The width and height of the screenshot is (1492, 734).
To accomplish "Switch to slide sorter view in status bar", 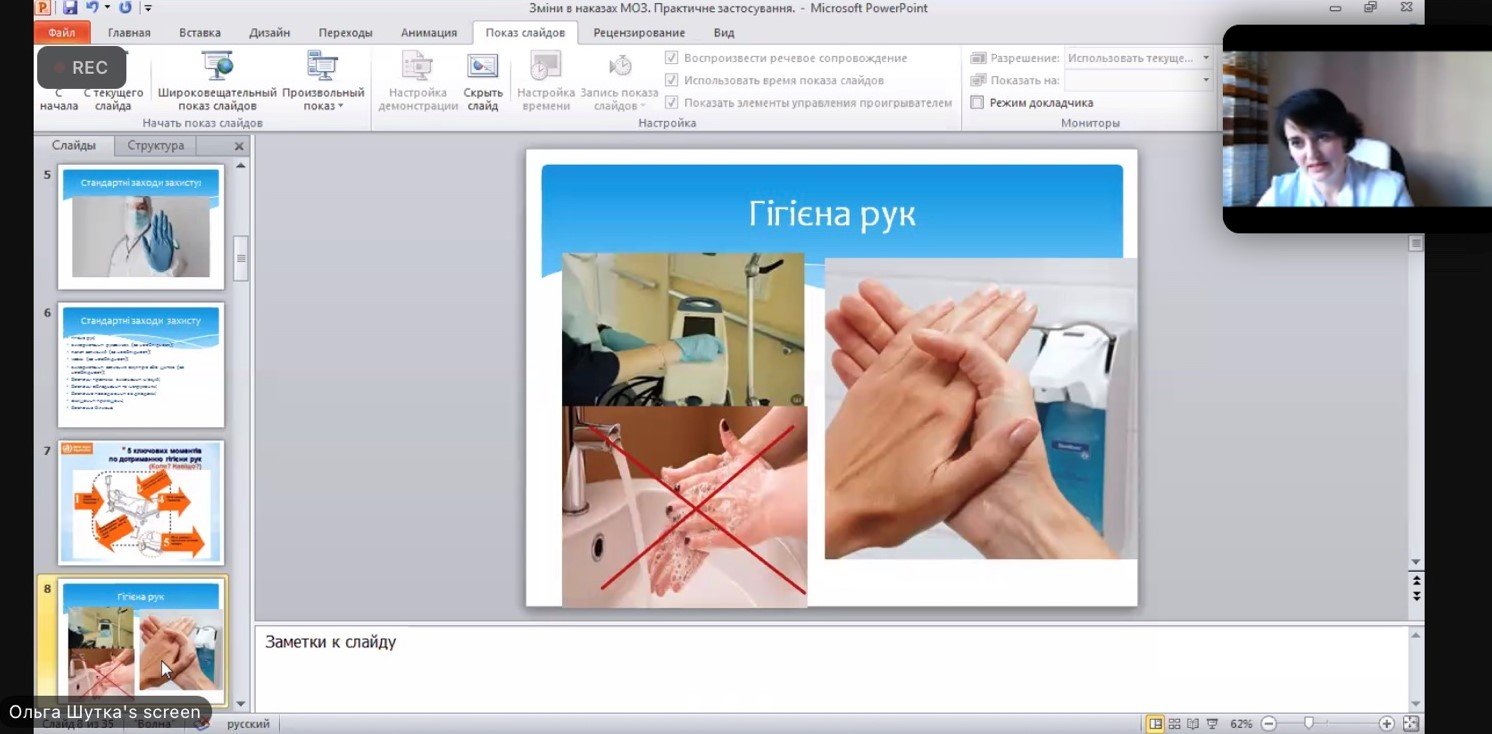I will click(1176, 723).
